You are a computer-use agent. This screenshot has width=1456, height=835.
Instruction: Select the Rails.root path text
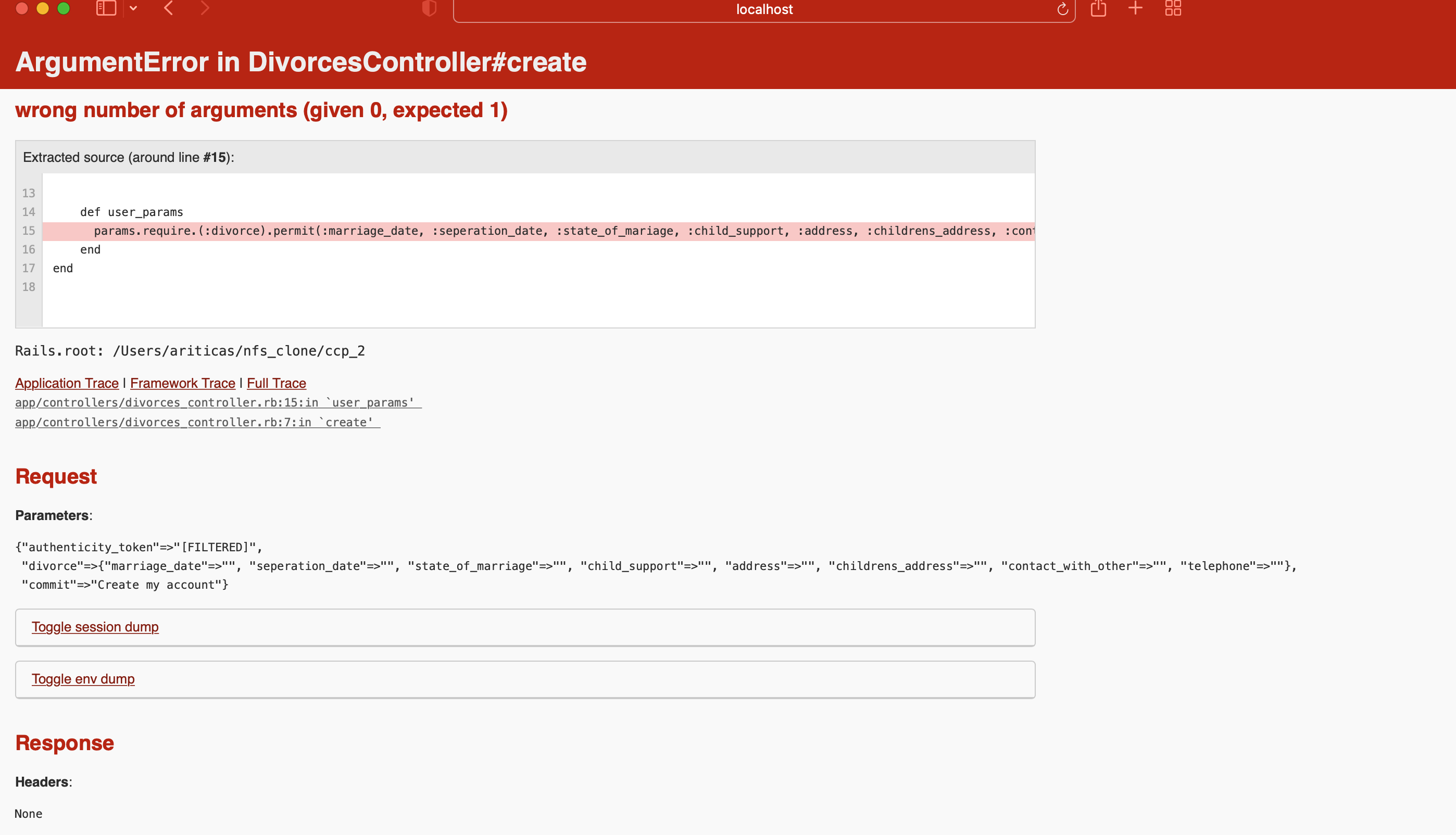click(x=190, y=351)
